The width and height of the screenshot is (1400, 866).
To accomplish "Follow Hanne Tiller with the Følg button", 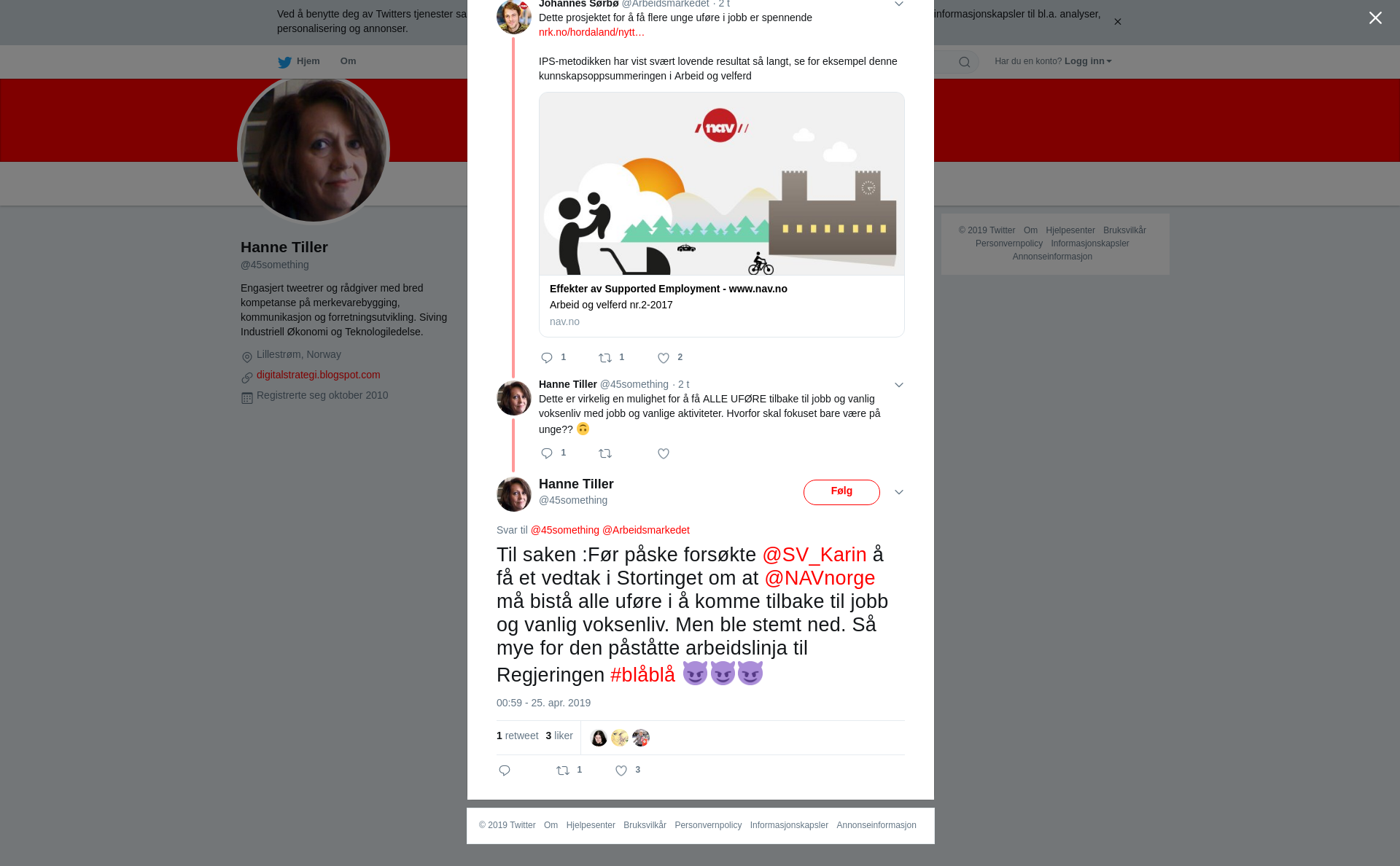I will 841,492.
